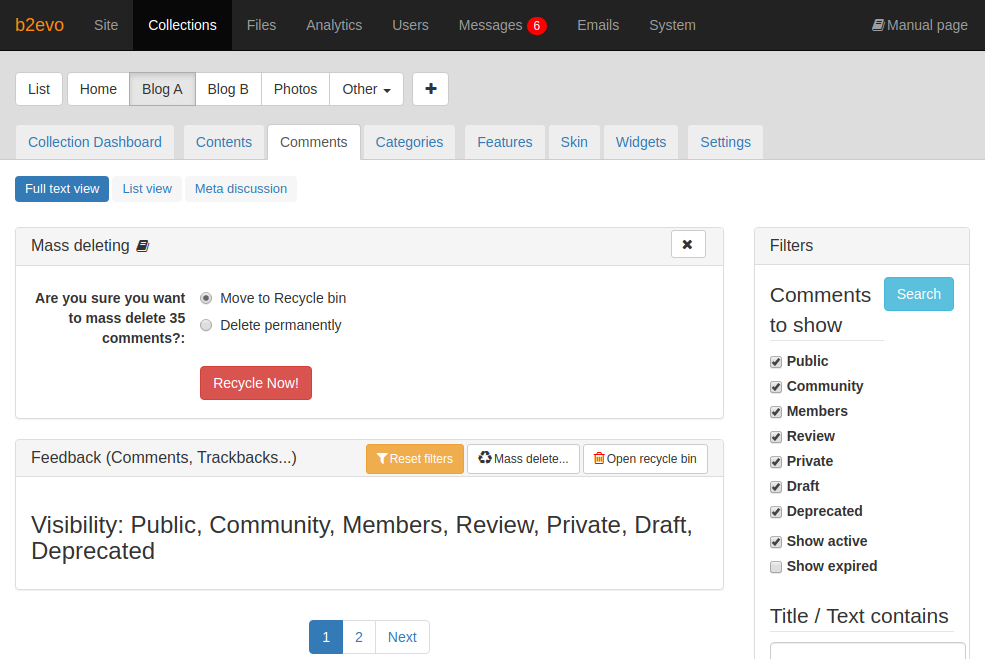This screenshot has width=985, height=659.
Task: Select Move to Recycle bin option
Action: point(206,298)
